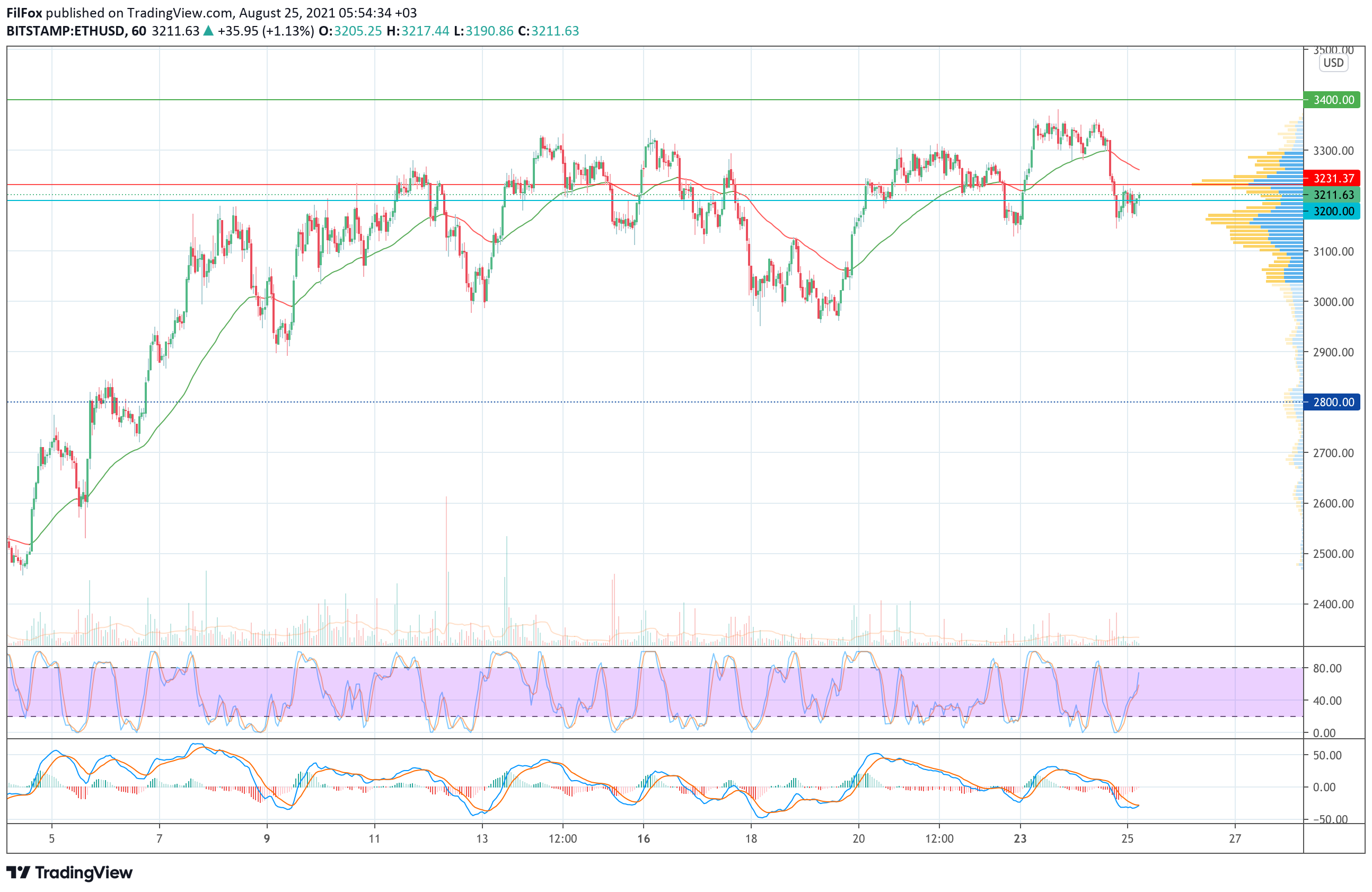Click date 25 on the time axis

pyautogui.click(x=1127, y=838)
